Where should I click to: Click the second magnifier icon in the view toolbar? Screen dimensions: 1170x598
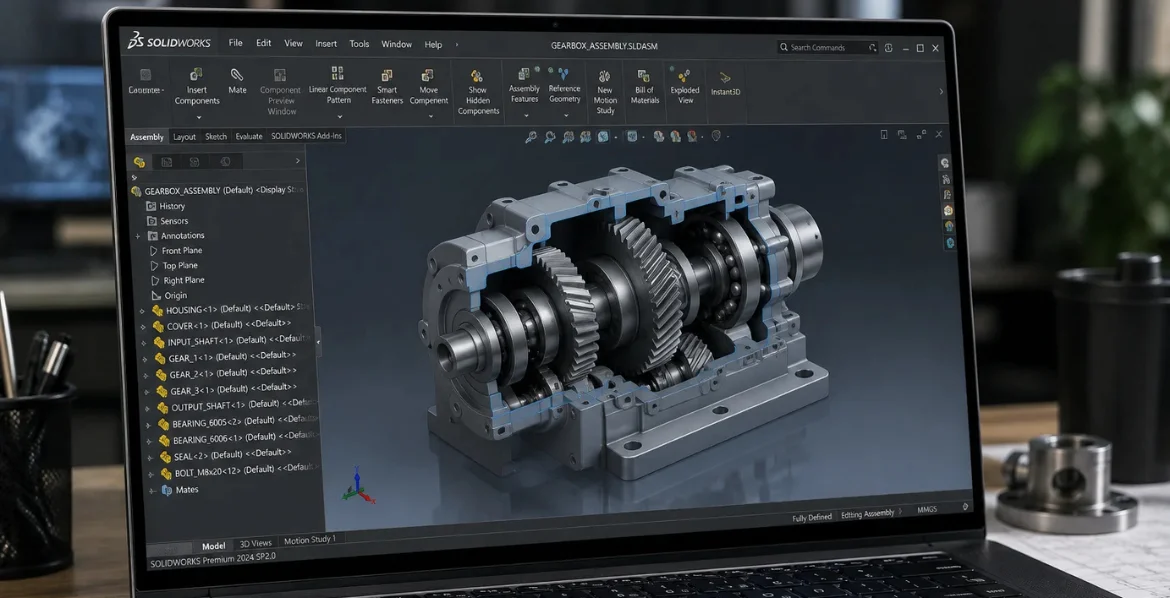click(550, 137)
